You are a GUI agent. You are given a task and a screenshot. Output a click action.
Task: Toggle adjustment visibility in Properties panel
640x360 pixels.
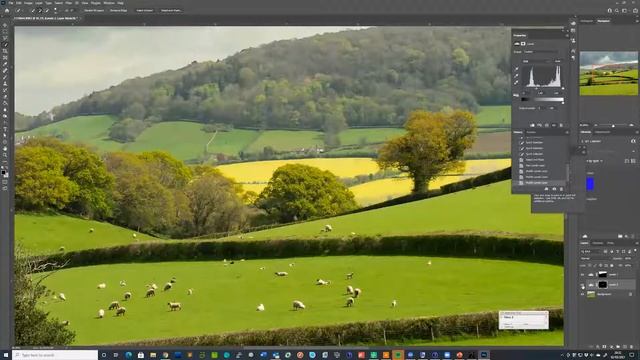554,125
